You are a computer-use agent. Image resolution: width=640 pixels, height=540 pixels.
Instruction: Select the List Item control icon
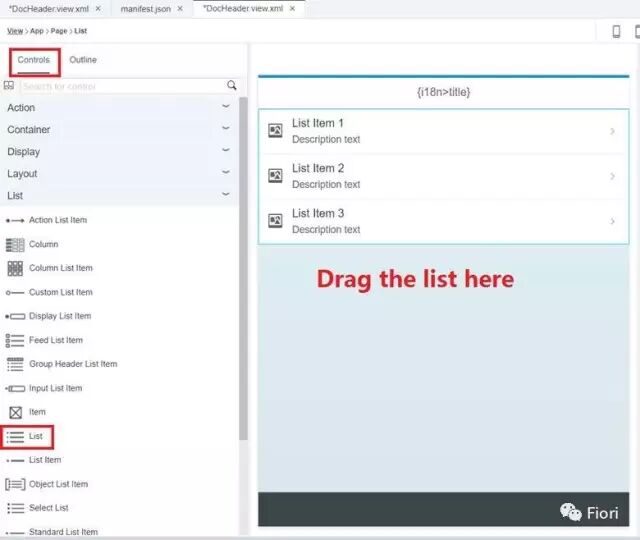tap(15, 461)
